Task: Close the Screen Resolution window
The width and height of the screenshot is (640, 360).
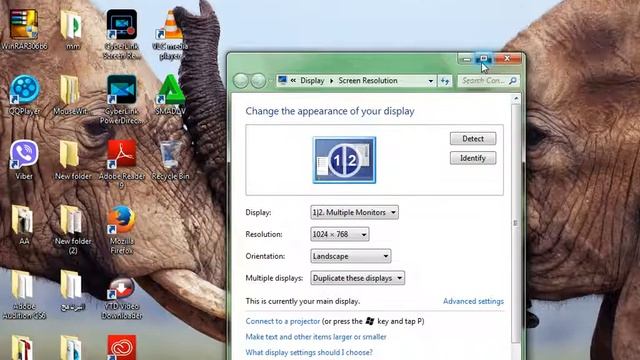Action: click(507, 59)
